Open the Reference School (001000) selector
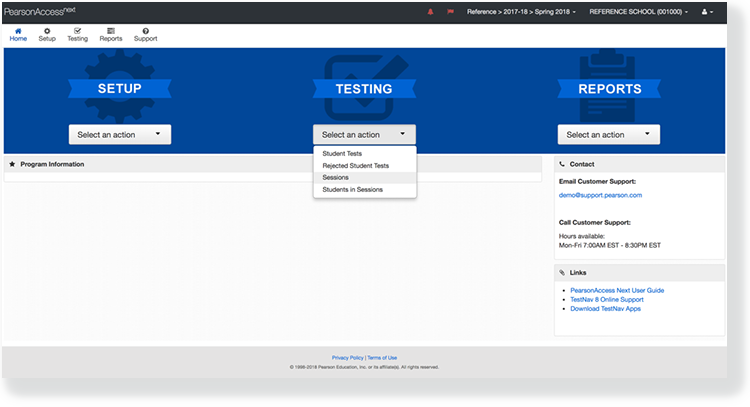Viewport: 750px width, 407px height. click(636, 11)
